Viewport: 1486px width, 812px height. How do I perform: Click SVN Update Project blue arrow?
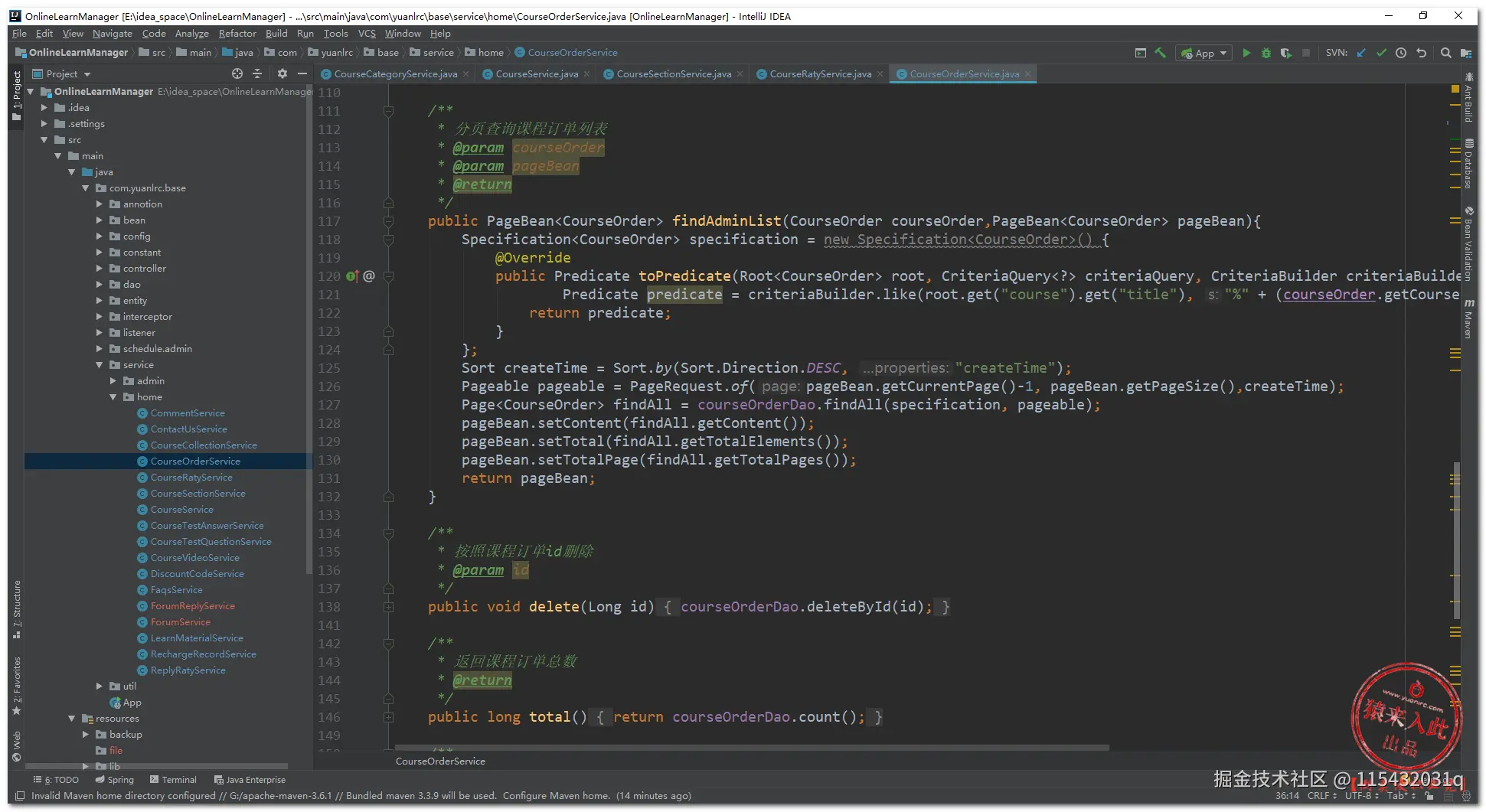coord(1361,53)
